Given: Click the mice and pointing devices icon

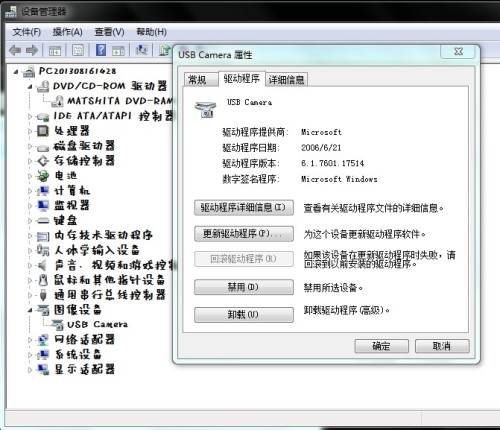Looking at the screenshot, I should 43,280.
